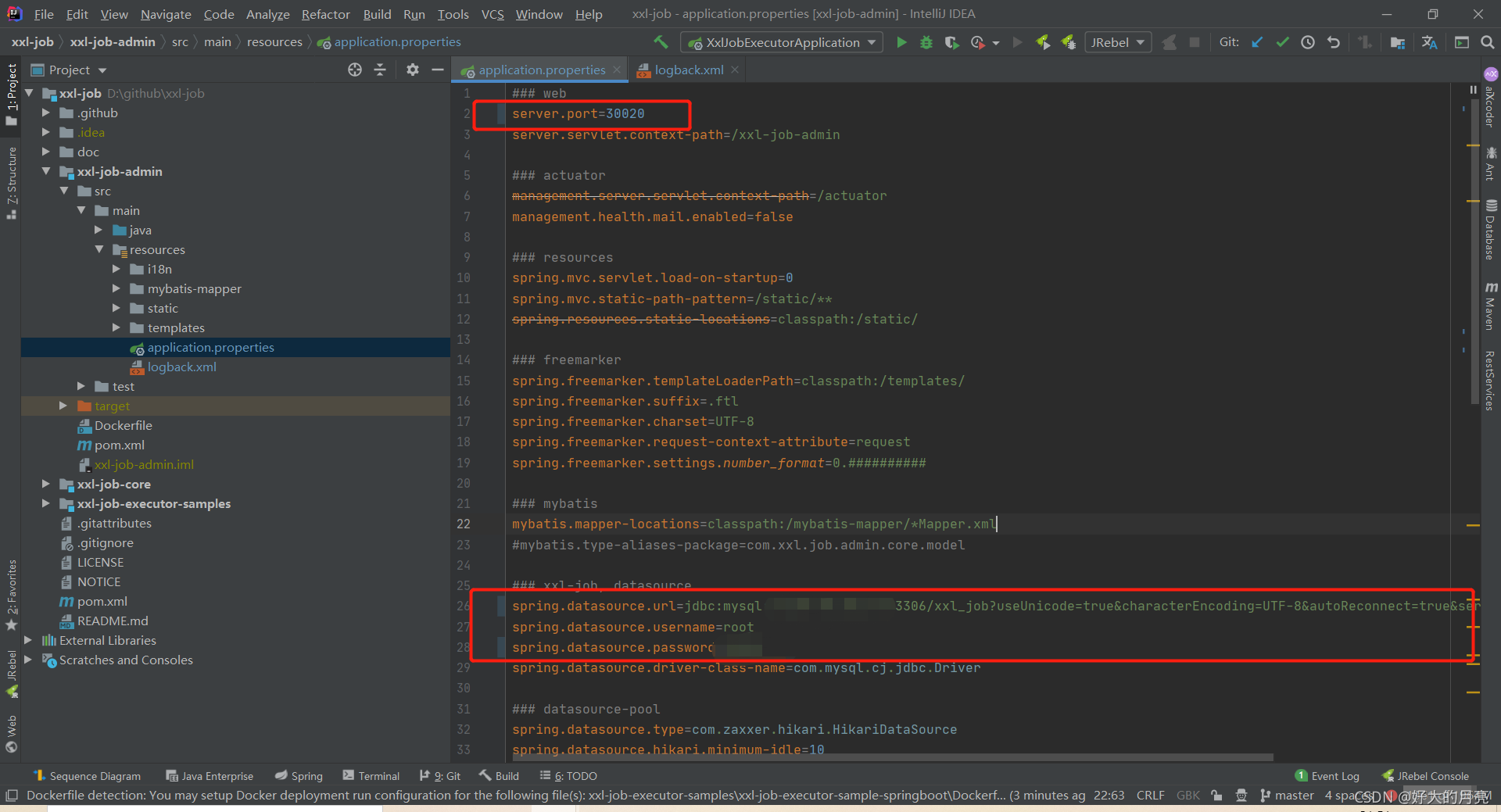
Task: Open the Analyze menu
Action: pyautogui.click(x=267, y=14)
